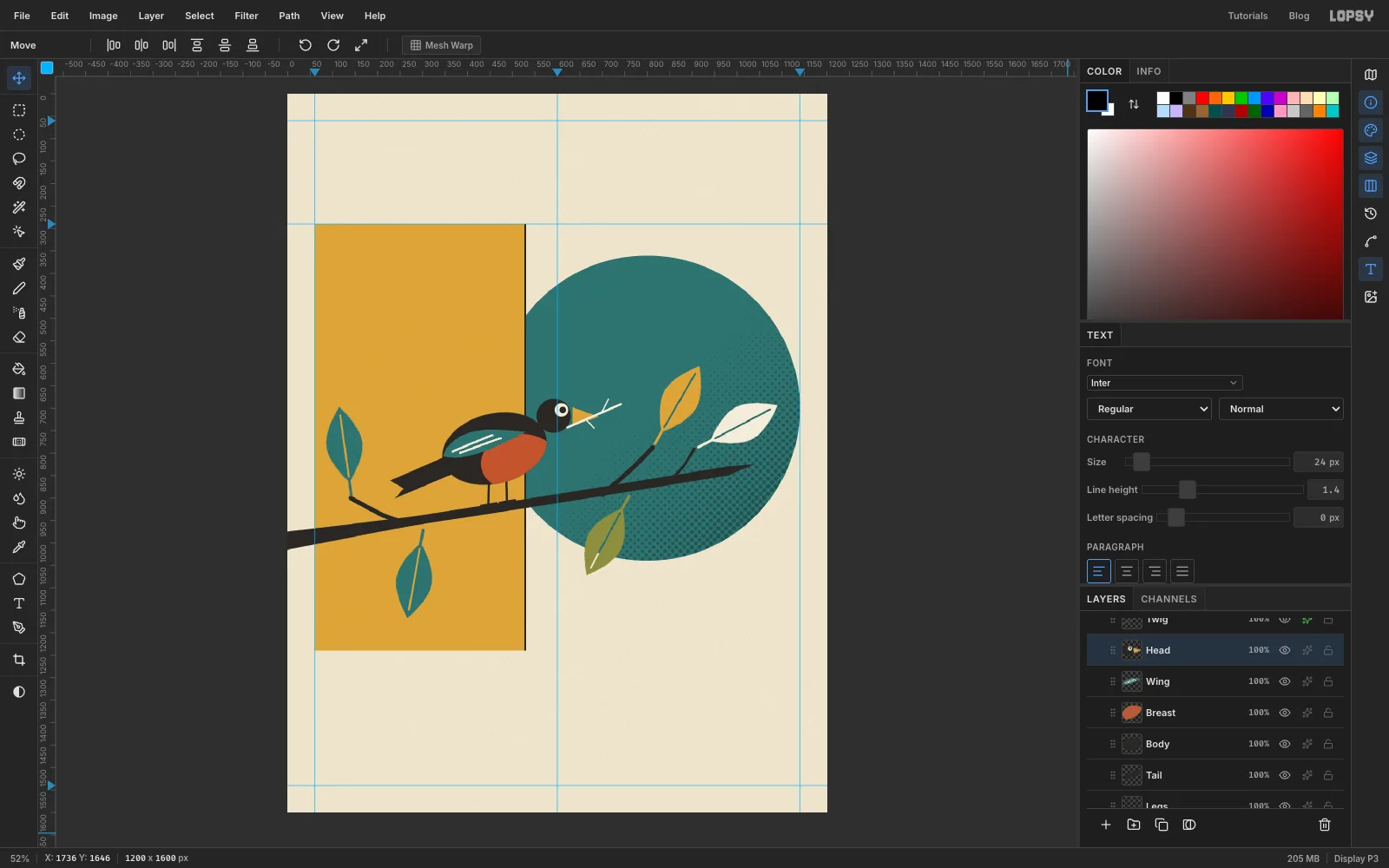The width and height of the screenshot is (1389, 868).
Task: Add a new layer with plus button
Action: coord(1106,825)
